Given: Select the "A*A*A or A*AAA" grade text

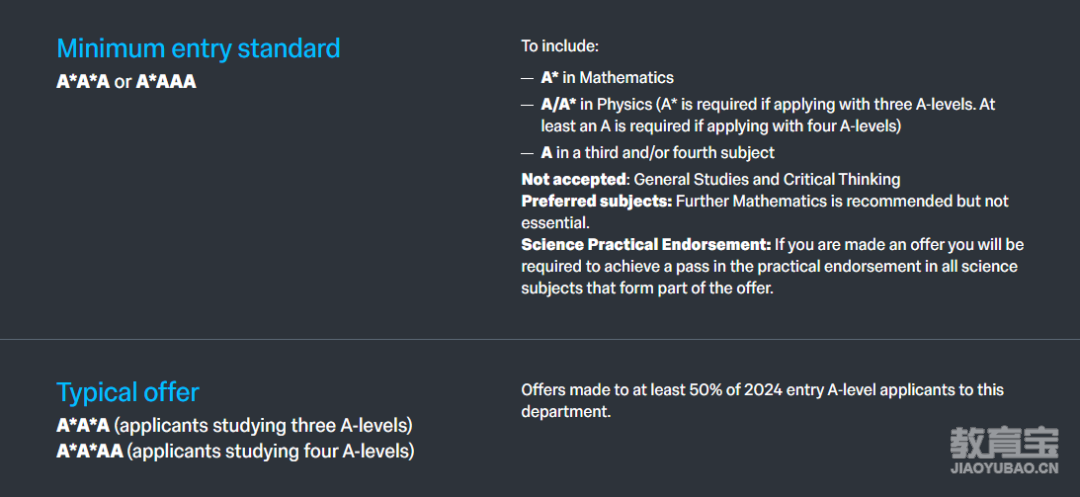Looking at the screenshot, I should (126, 82).
